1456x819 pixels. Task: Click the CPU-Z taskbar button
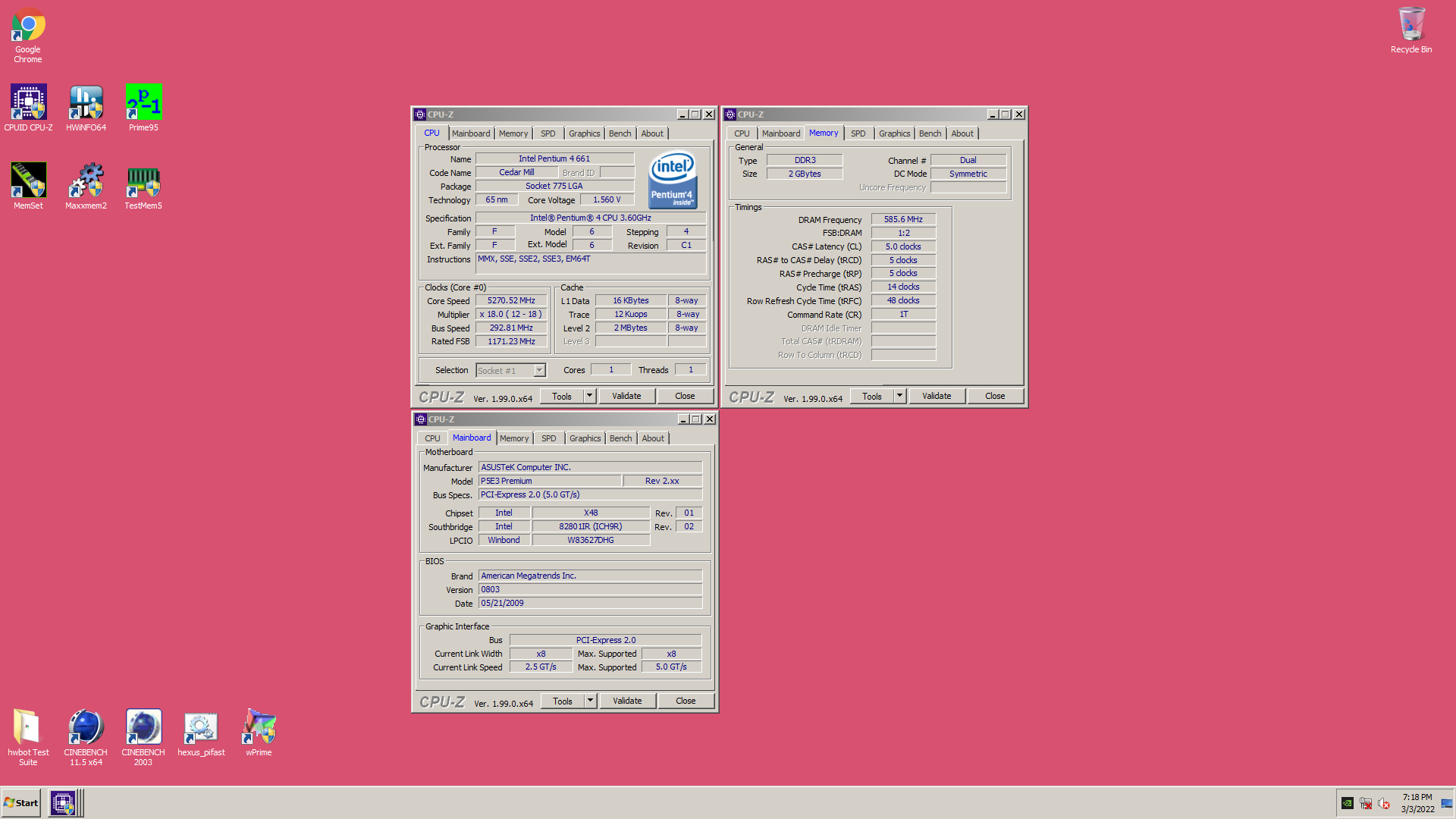click(x=63, y=803)
